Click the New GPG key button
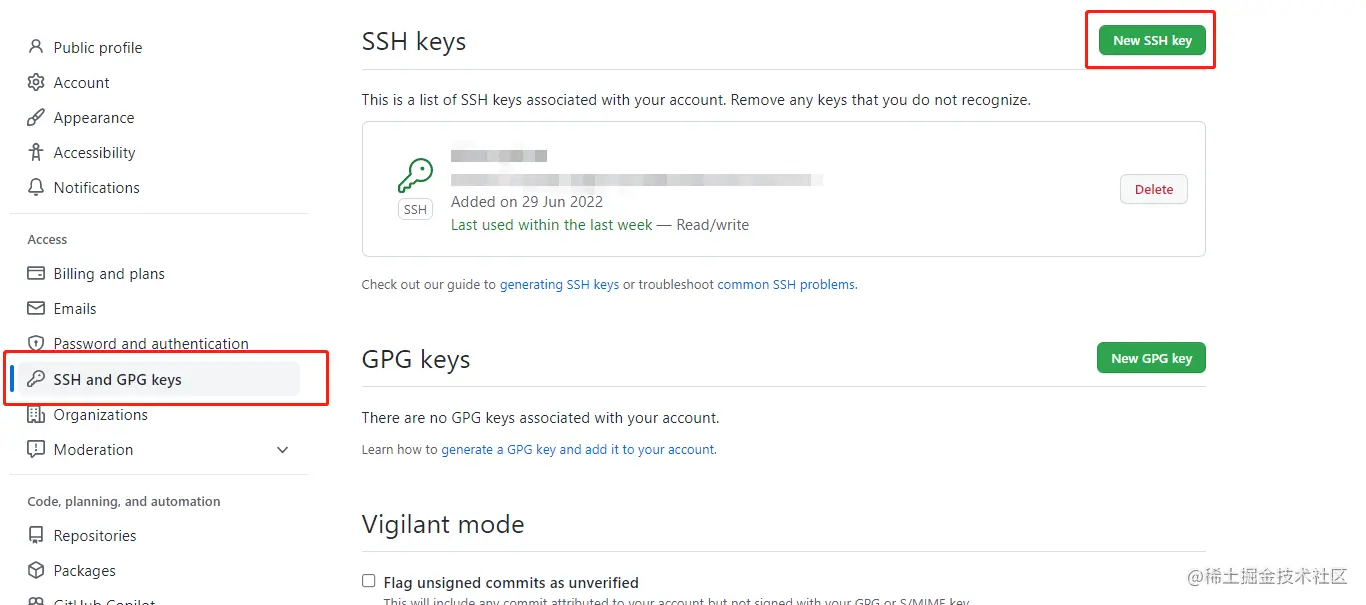The height and width of the screenshot is (605, 1366). click(x=1151, y=358)
